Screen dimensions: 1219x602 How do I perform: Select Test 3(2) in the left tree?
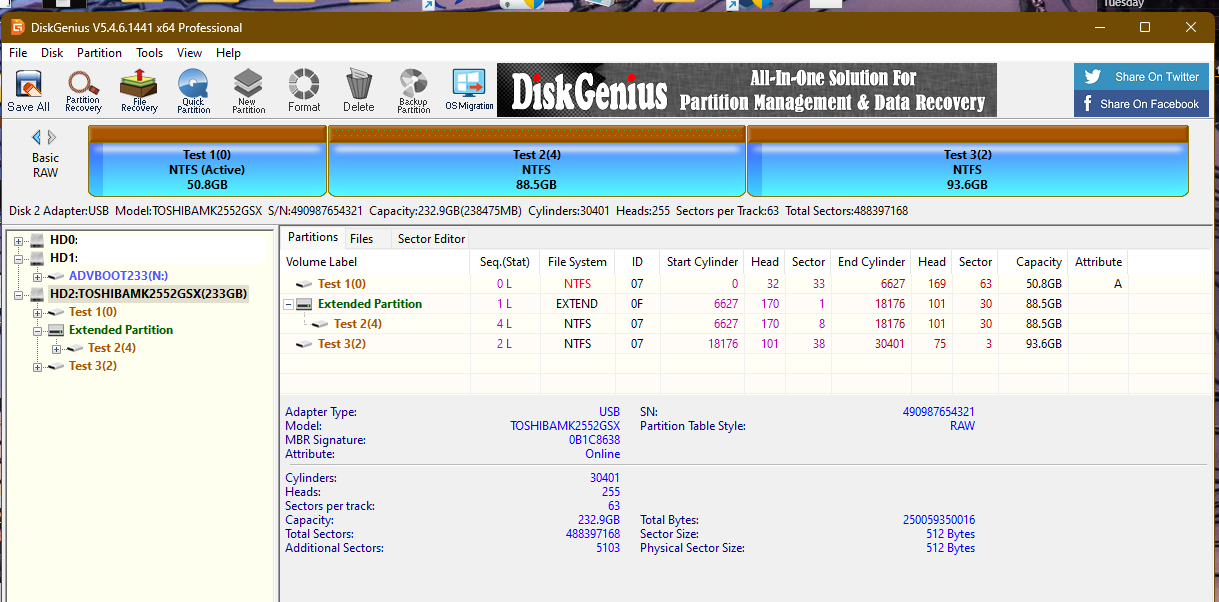[93, 366]
